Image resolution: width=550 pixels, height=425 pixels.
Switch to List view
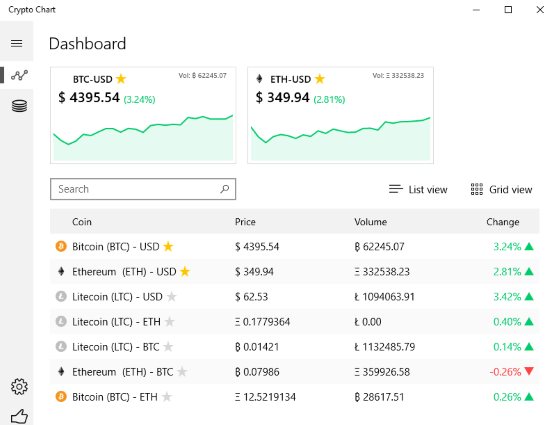pyautogui.click(x=418, y=189)
